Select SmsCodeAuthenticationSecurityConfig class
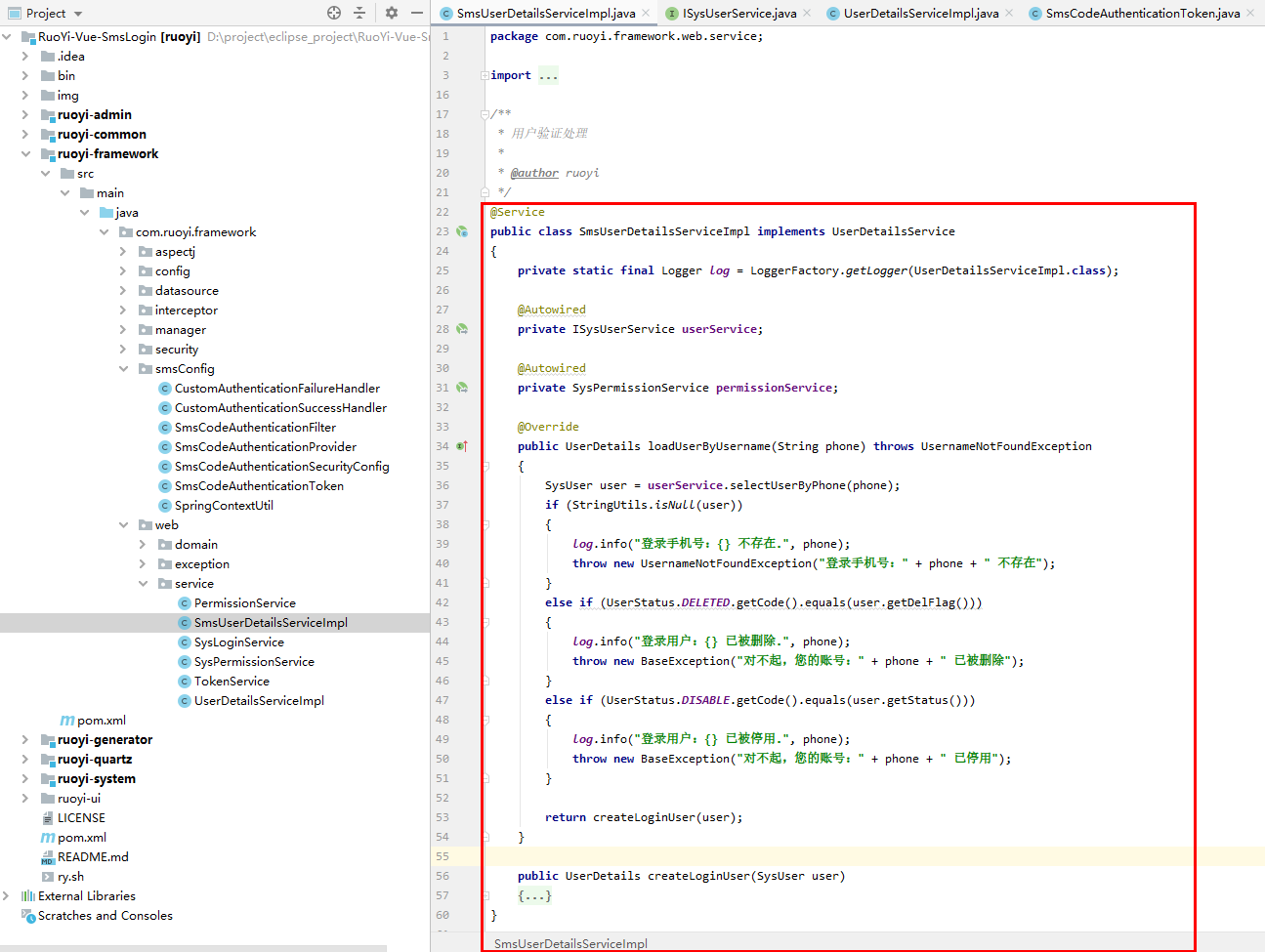The width and height of the screenshot is (1265, 952). [x=282, y=467]
